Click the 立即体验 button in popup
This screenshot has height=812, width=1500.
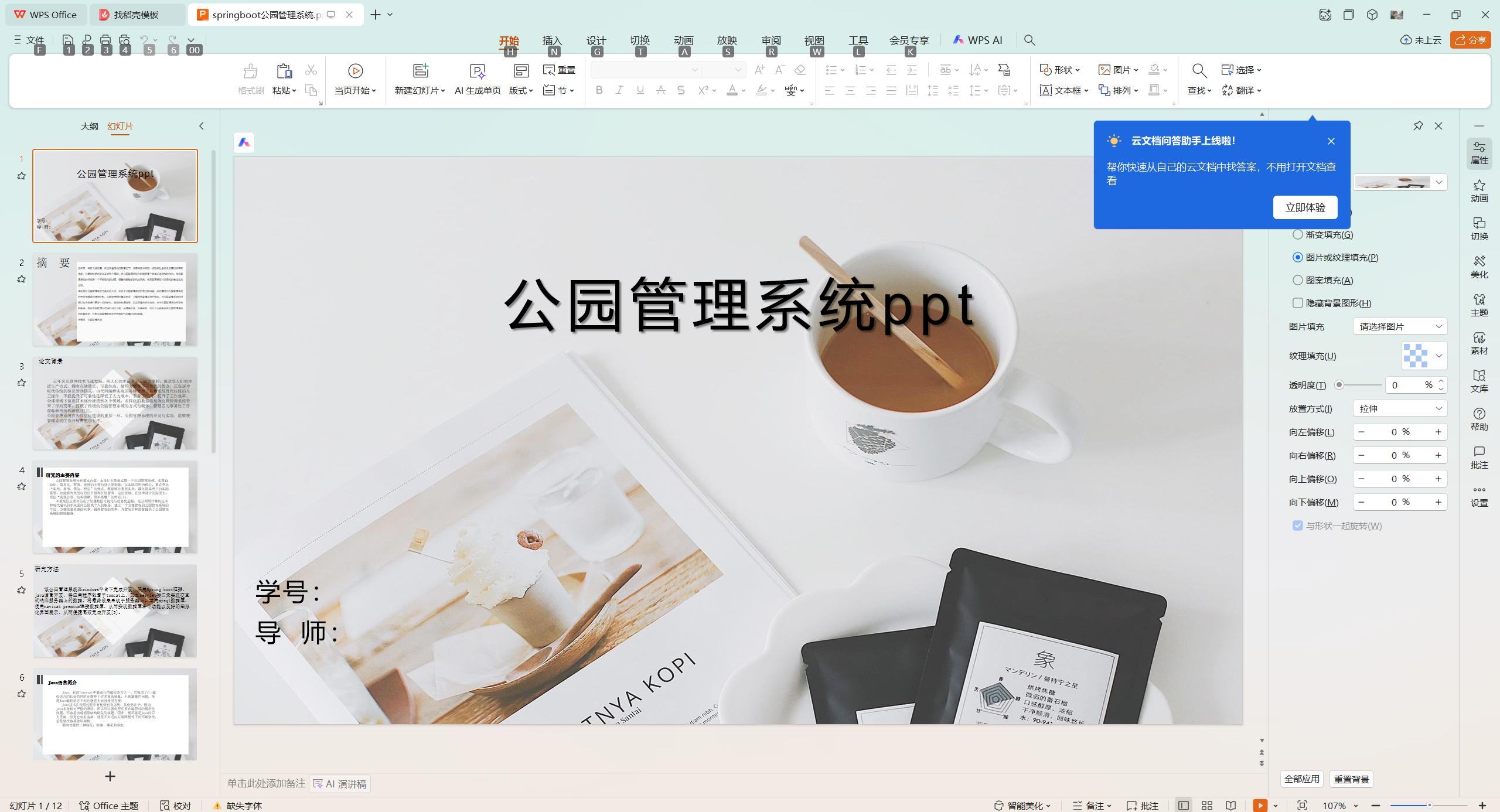coord(1305,207)
